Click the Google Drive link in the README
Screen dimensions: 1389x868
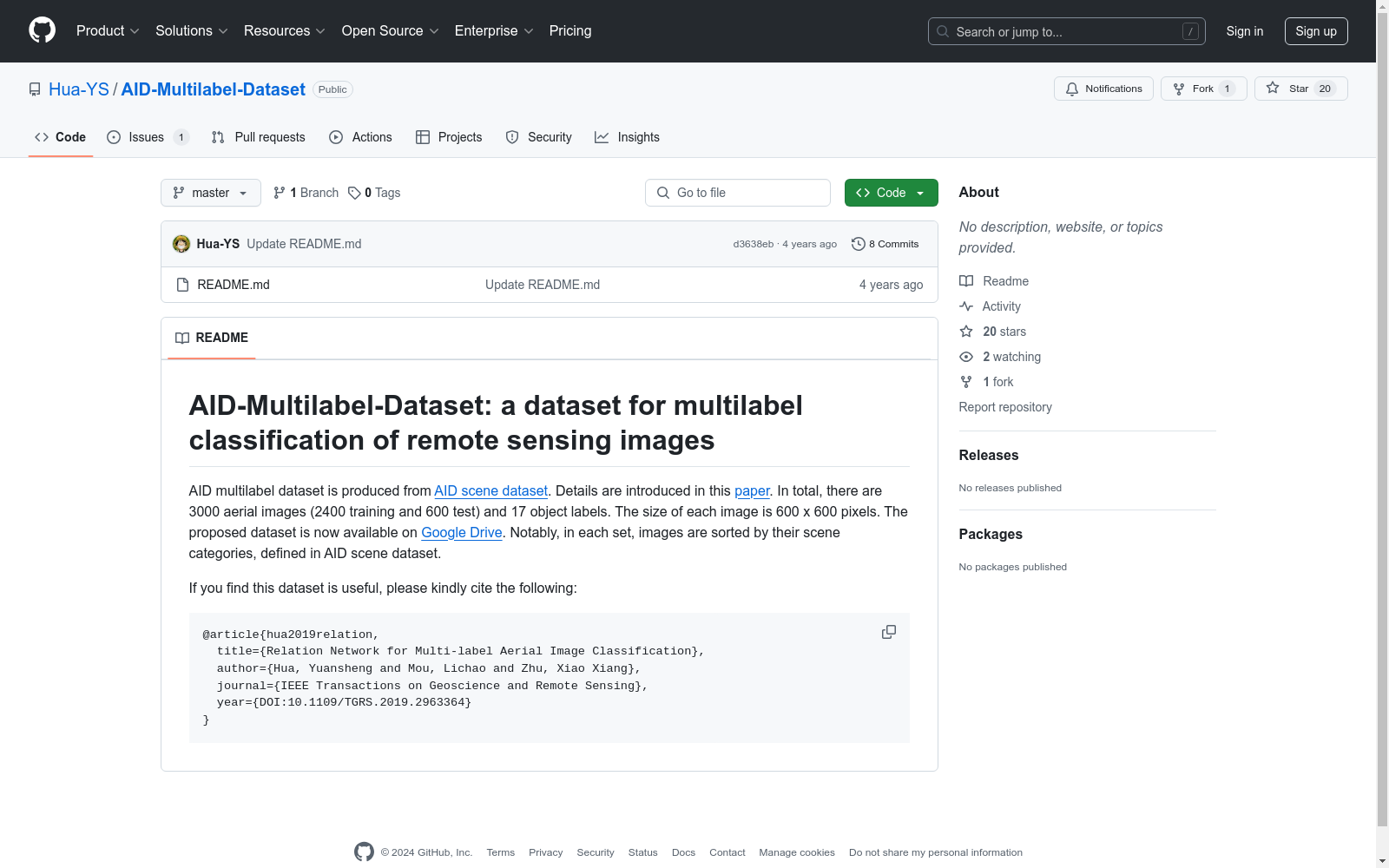pyautogui.click(x=461, y=532)
